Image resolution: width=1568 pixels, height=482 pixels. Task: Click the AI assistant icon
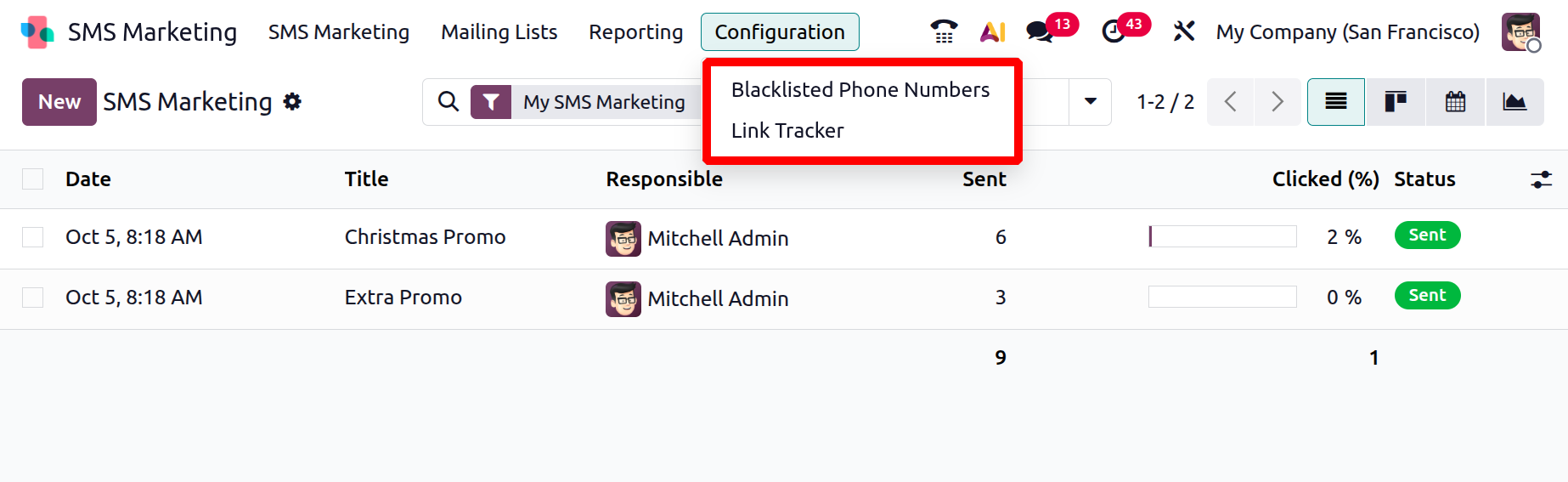coord(992,31)
